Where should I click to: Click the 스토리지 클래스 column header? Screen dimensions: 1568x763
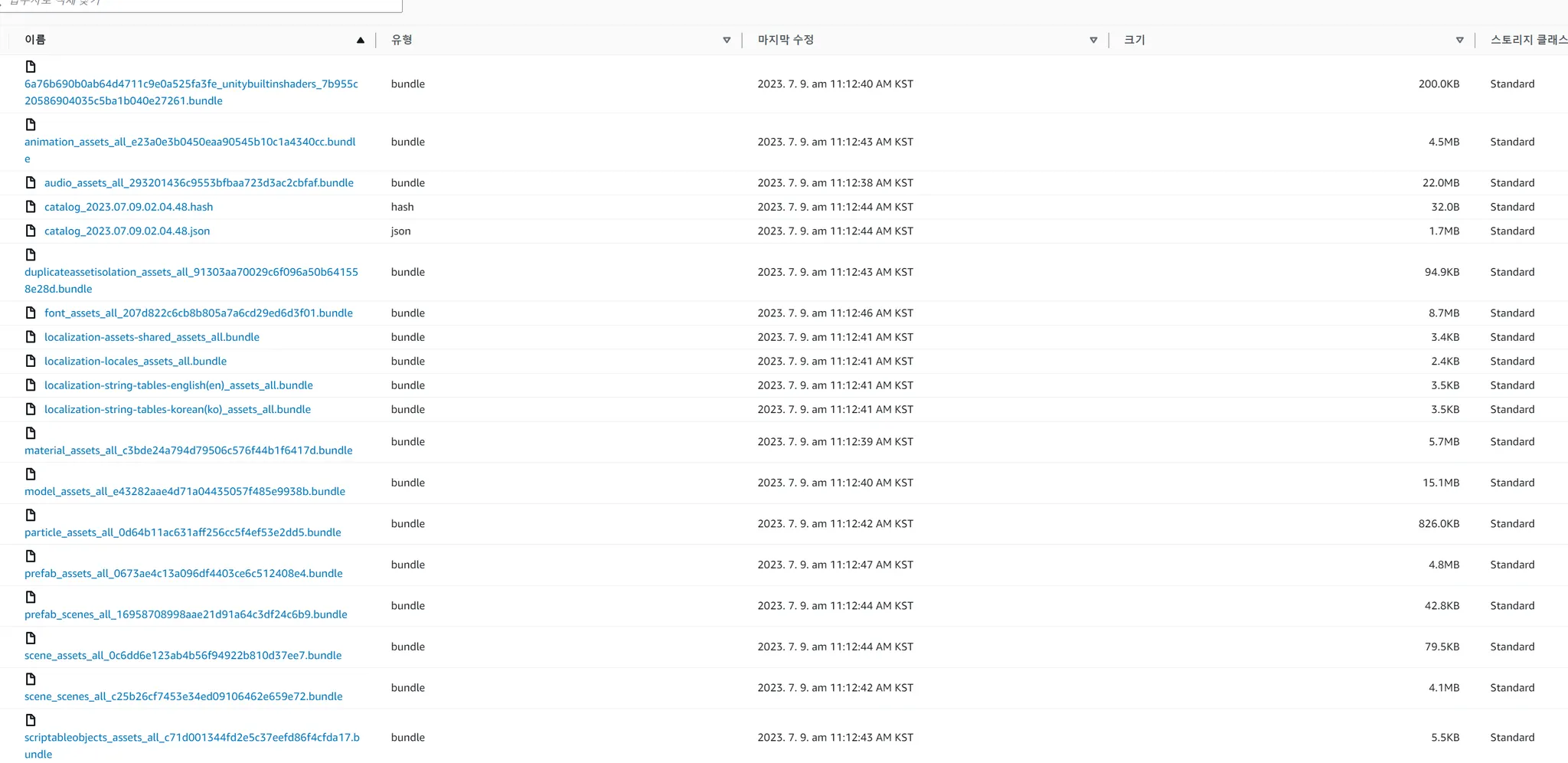pyautogui.click(x=1528, y=40)
